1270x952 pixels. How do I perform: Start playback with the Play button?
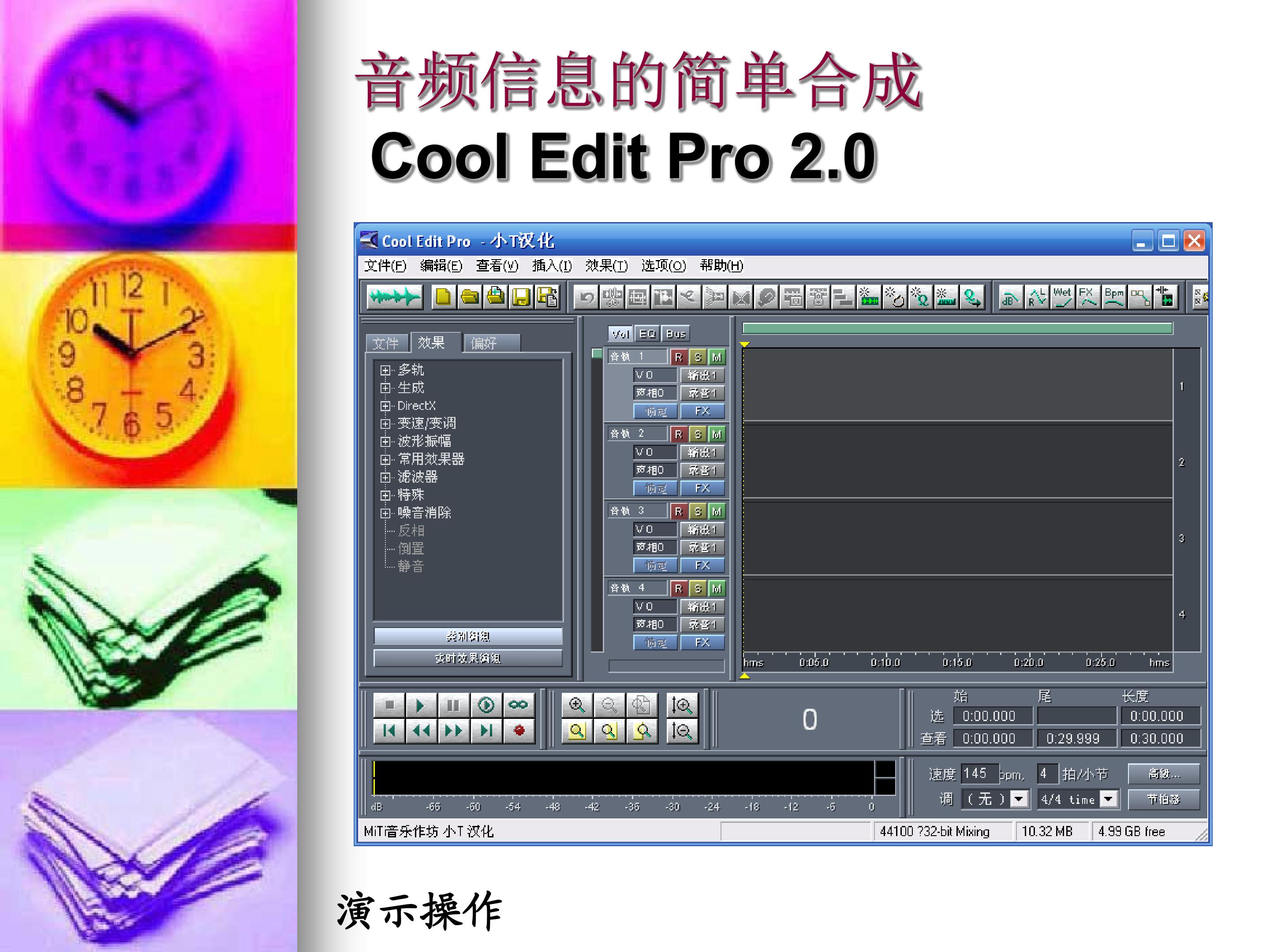coord(421,705)
